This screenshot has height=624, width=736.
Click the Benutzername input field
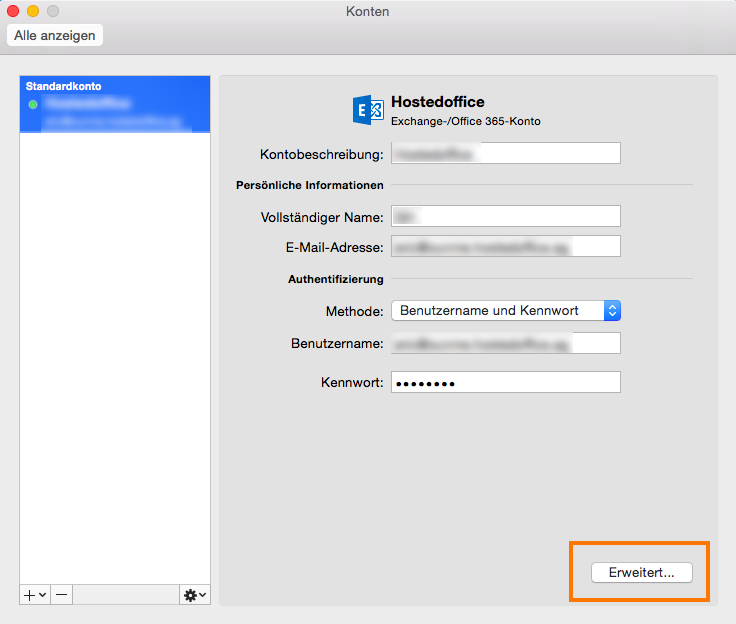[x=505, y=344]
